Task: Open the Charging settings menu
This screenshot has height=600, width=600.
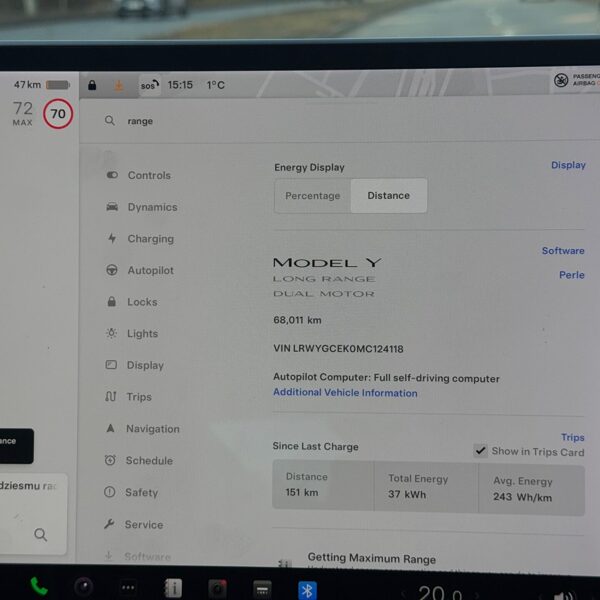Action: (140, 239)
